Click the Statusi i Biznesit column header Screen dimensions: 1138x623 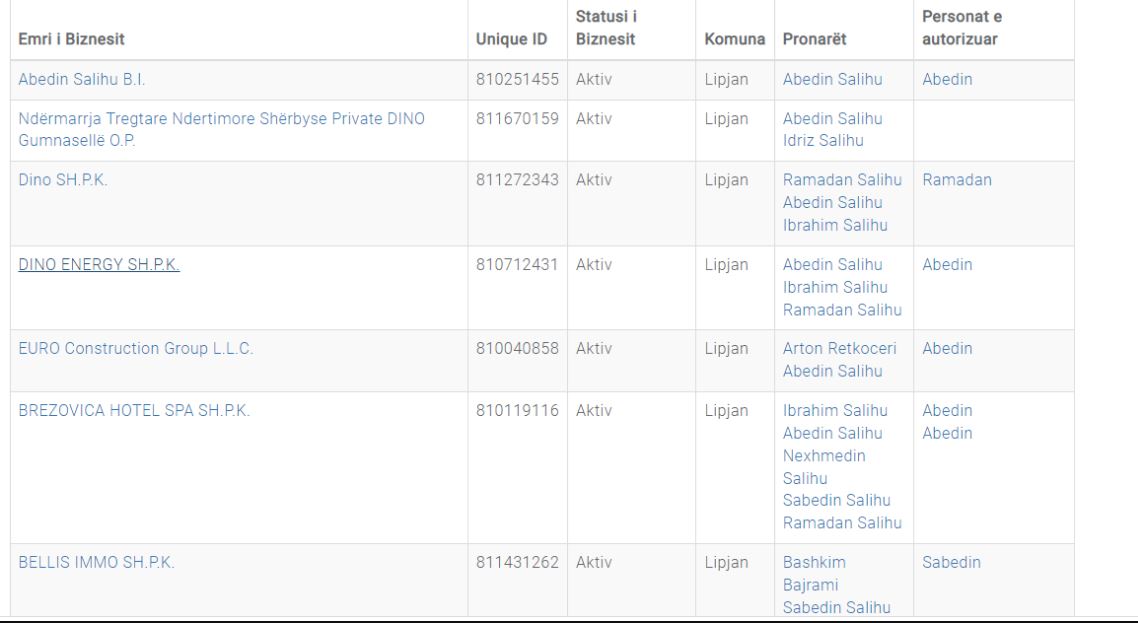click(x=608, y=30)
